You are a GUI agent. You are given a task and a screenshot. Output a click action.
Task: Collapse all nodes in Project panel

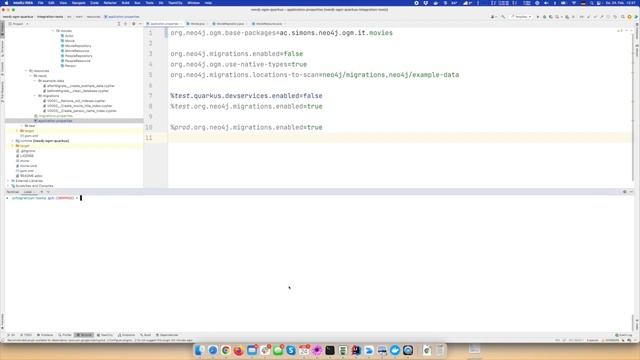(x=126, y=24)
